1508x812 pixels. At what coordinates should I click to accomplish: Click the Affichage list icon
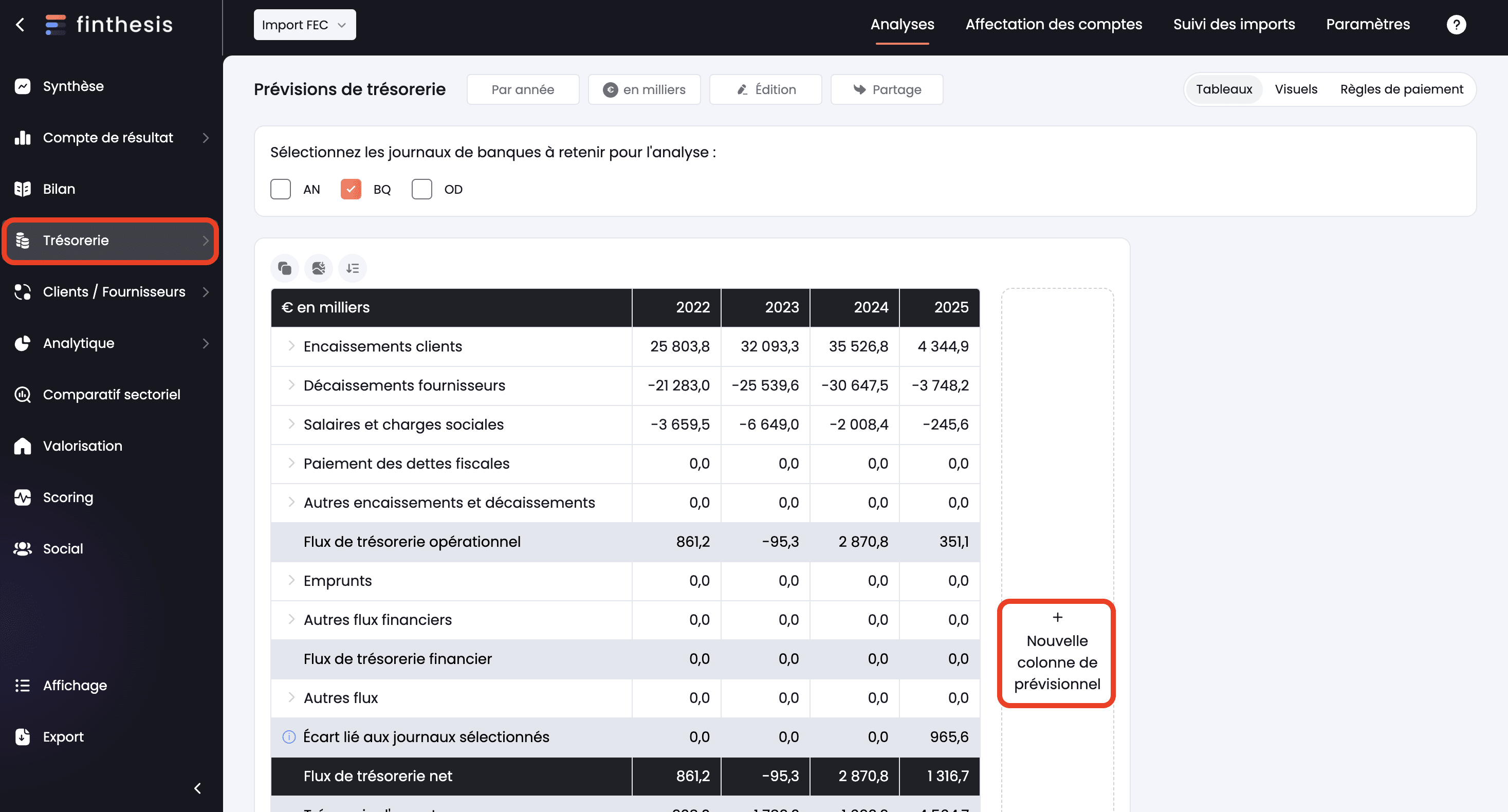[x=22, y=686]
